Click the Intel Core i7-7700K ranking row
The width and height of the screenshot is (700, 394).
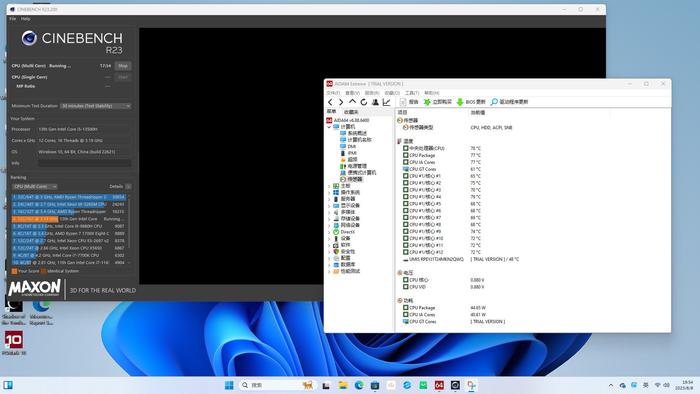tap(69, 255)
